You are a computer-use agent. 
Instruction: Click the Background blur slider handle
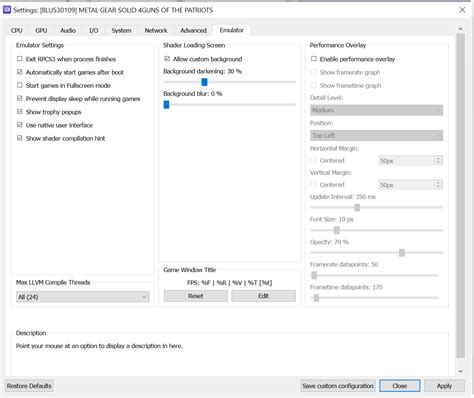[x=166, y=105]
